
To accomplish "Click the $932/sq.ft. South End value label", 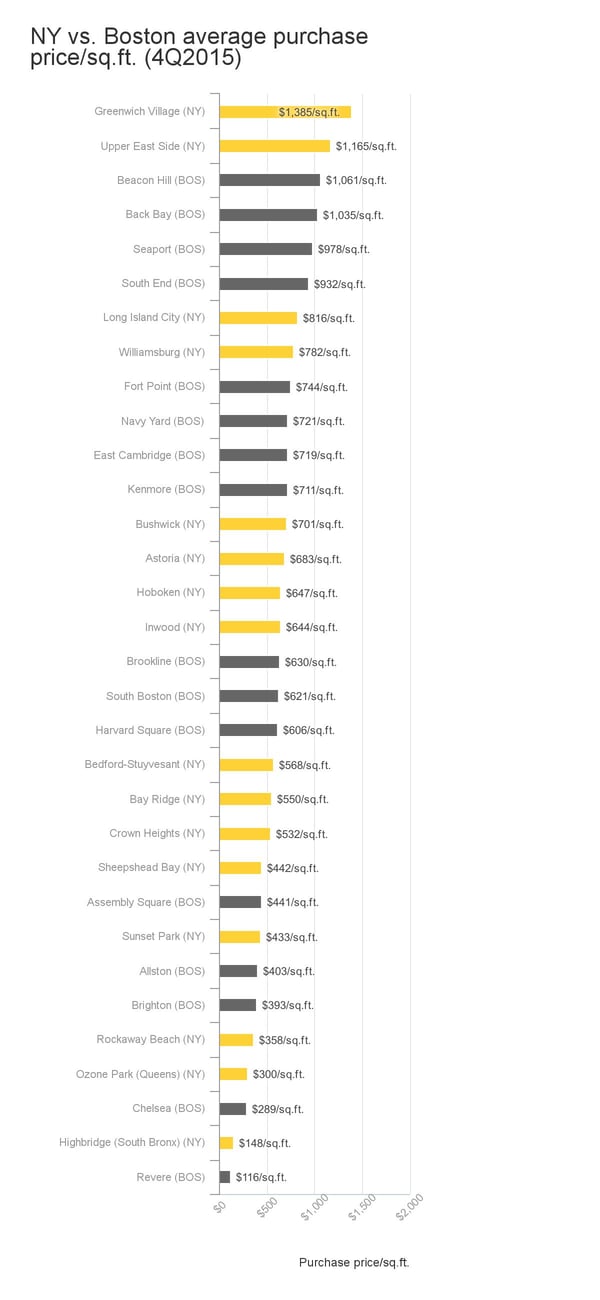I will coord(340,284).
